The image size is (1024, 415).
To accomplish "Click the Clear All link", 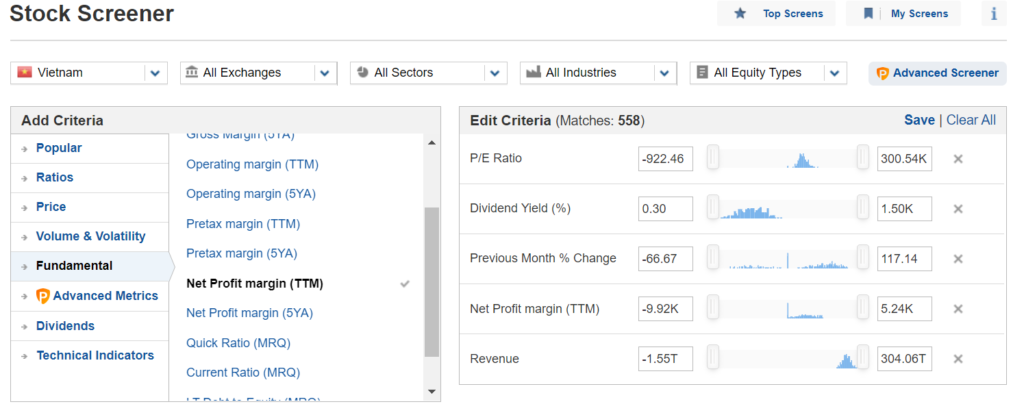I will pyautogui.click(x=971, y=120).
